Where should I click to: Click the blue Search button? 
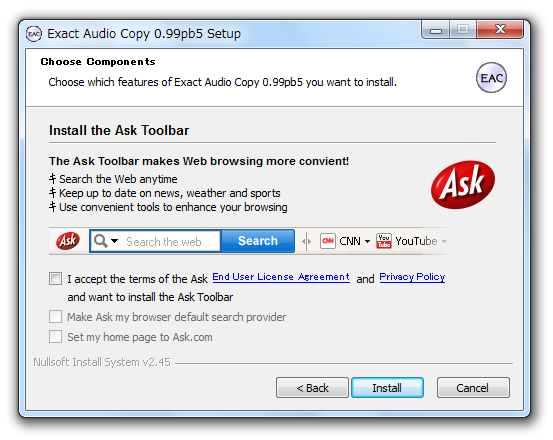pos(258,241)
